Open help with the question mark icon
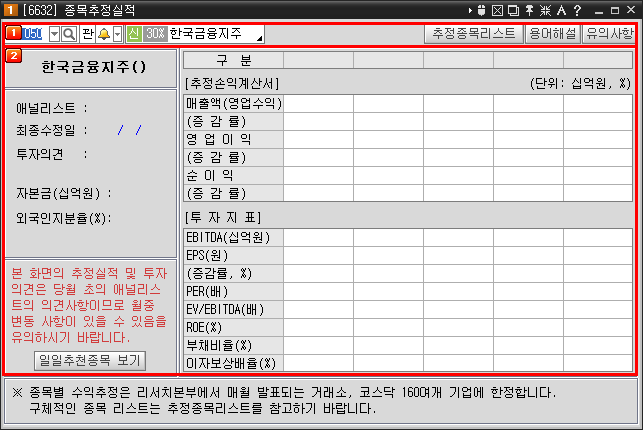This screenshot has height=430, width=643. [x=577, y=10]
